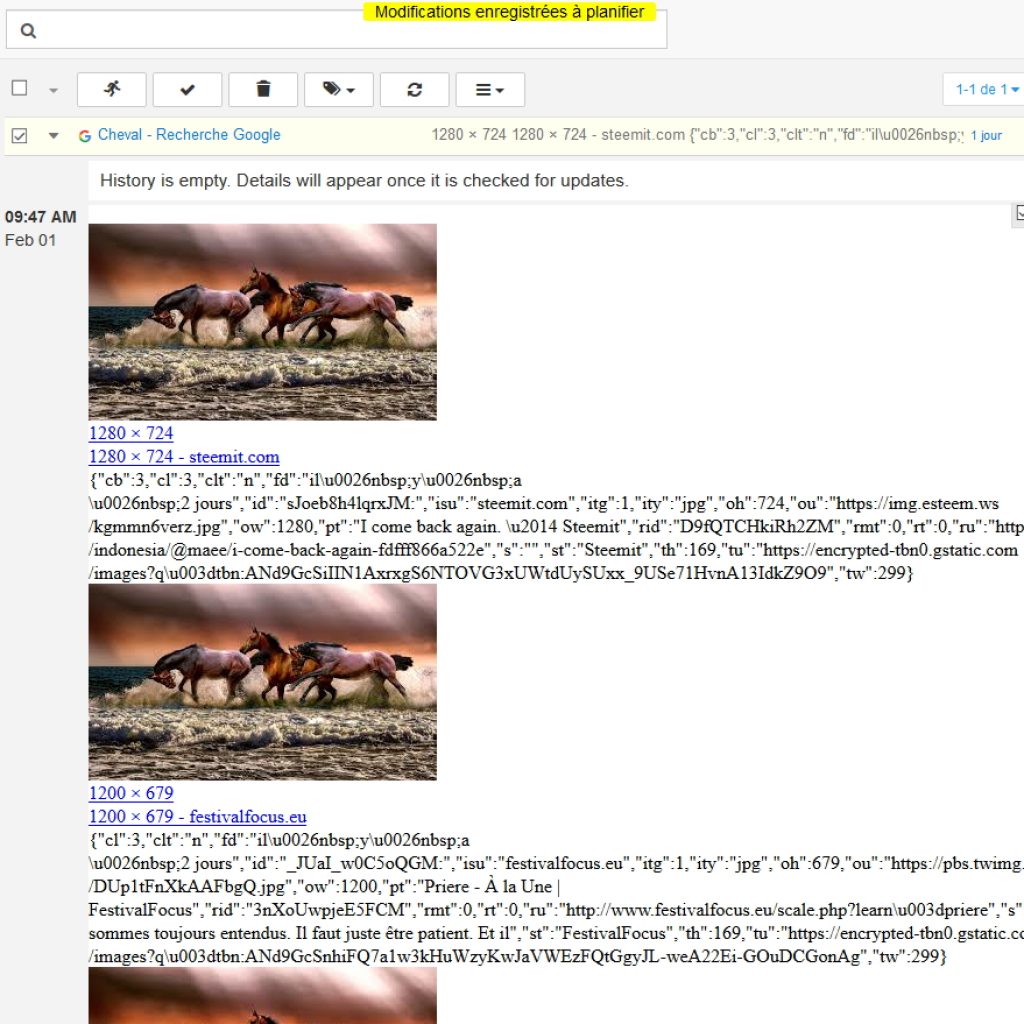Click the search magnifier icon

(x=28, y=31)
